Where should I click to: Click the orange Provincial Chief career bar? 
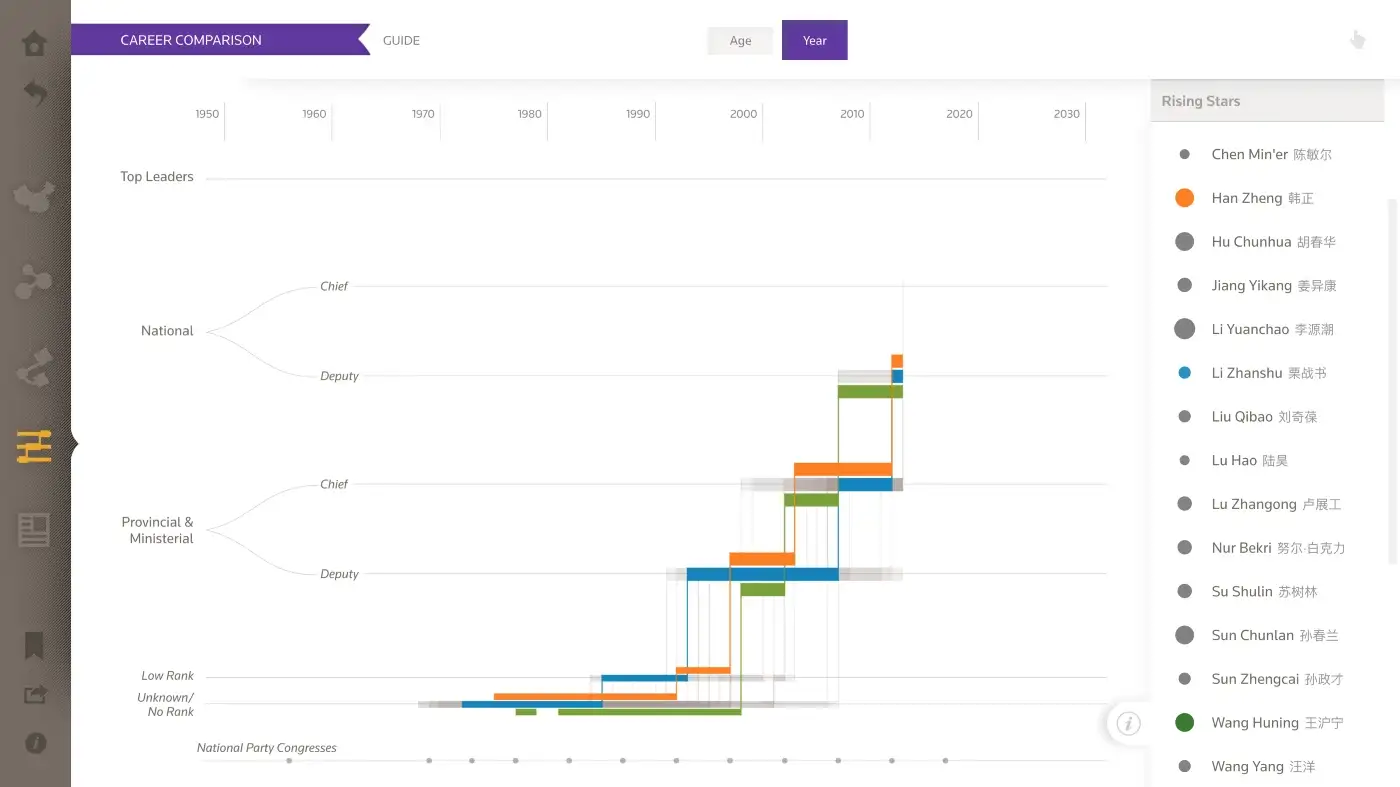point(843,469)
